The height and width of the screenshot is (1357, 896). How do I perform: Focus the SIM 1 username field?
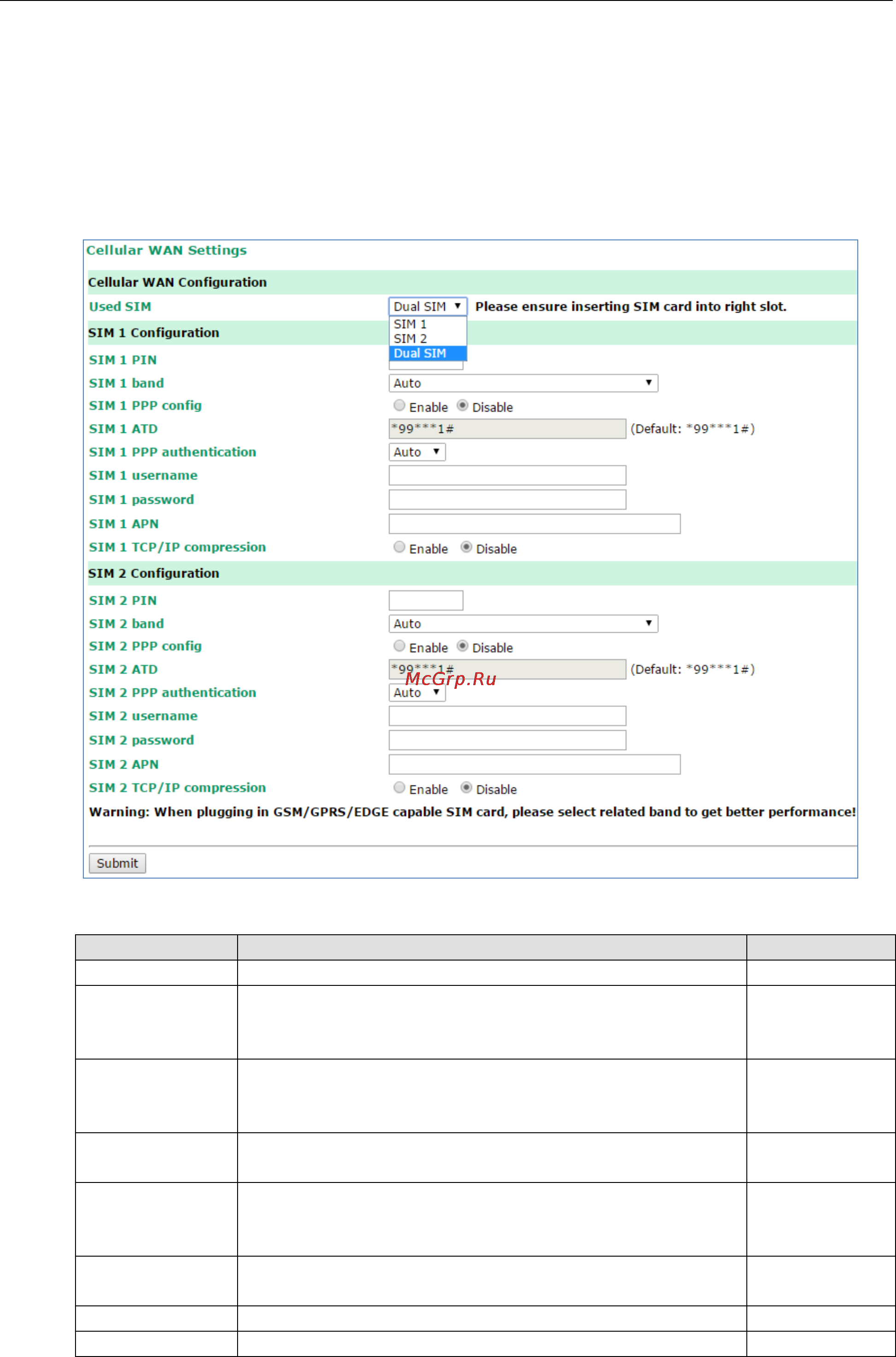point(507,475)
